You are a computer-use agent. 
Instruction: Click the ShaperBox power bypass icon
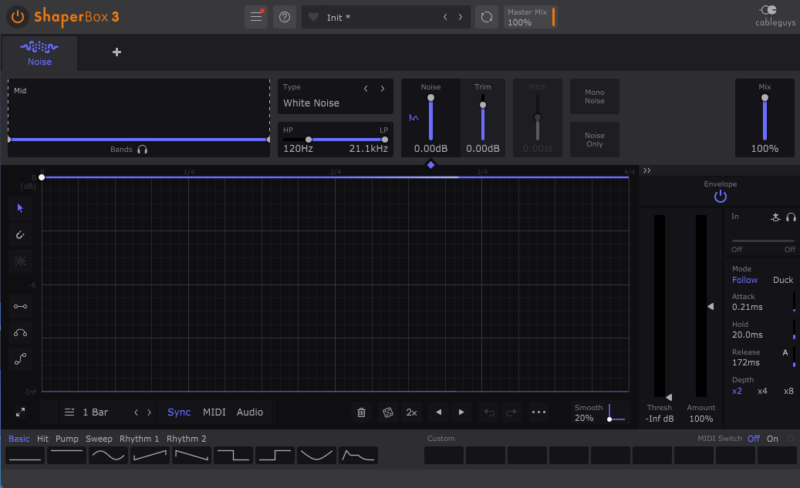tap(17, 17)
